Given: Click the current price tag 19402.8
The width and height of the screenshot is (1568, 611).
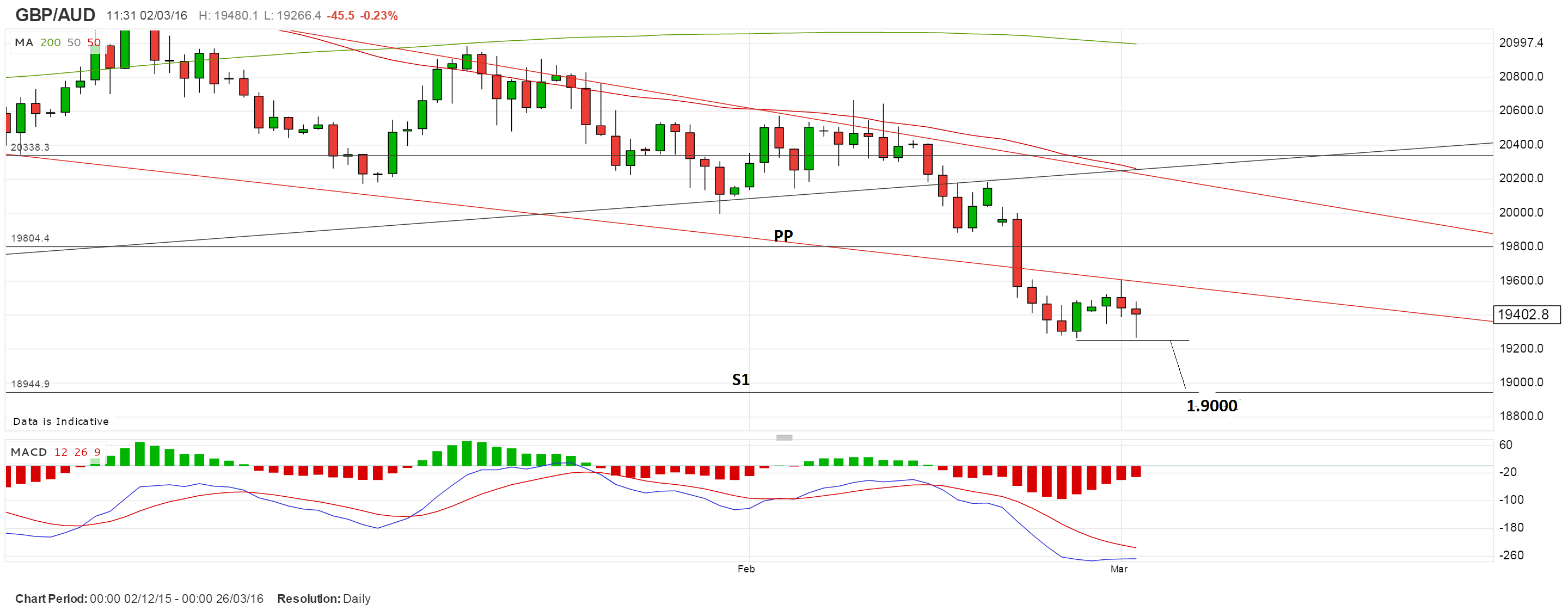Looking at the screenshot, I should (1527, 314).
